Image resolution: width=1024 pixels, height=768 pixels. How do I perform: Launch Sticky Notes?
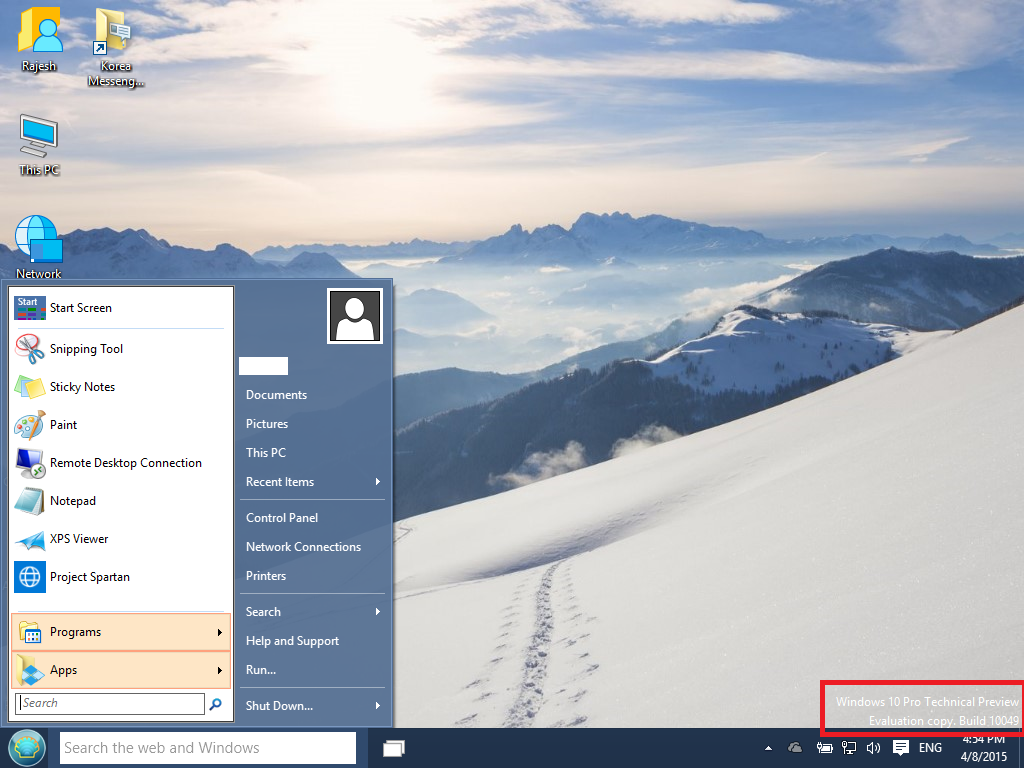click(84, 387)
